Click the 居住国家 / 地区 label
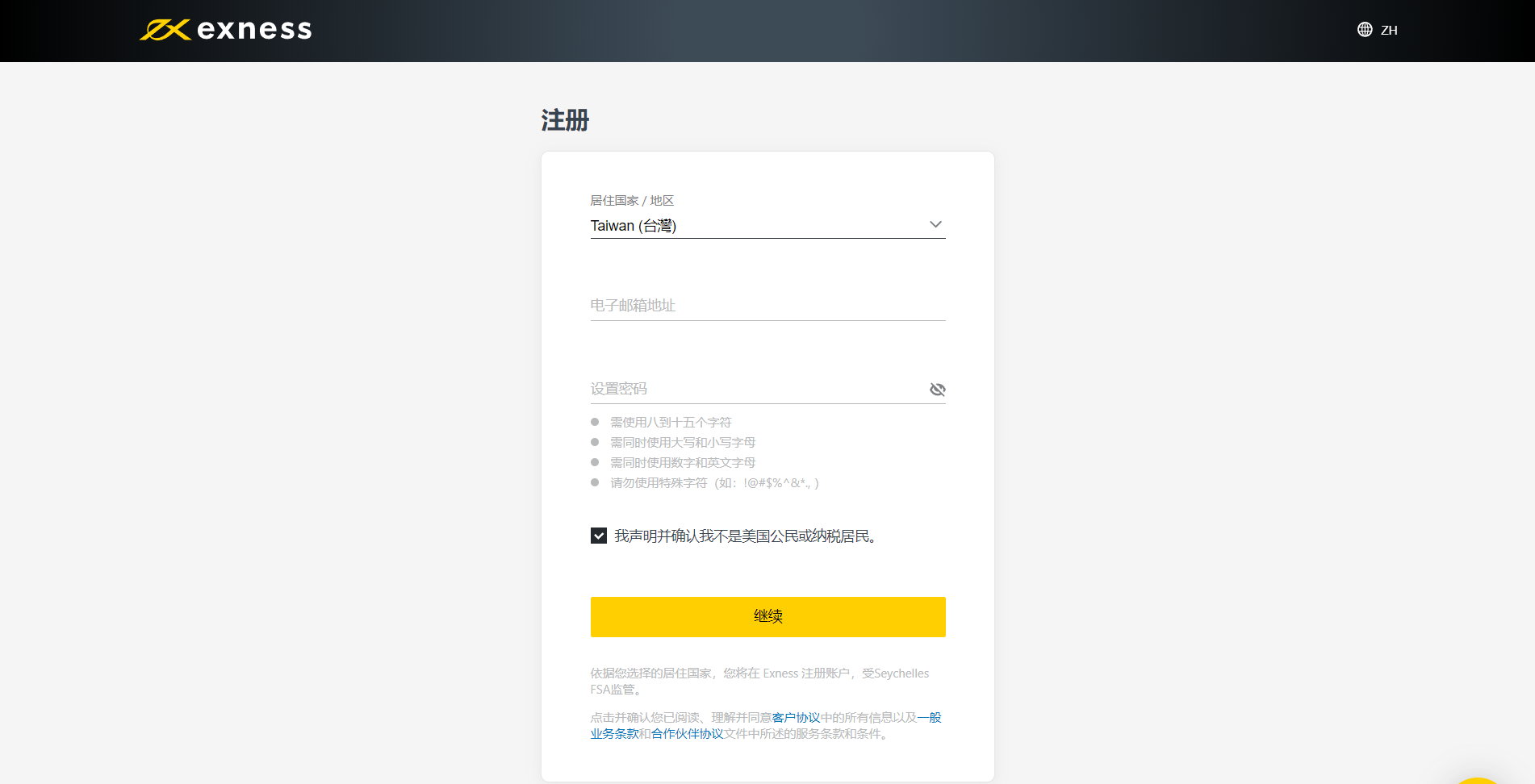1535x784 pixels. click(632, 201)
